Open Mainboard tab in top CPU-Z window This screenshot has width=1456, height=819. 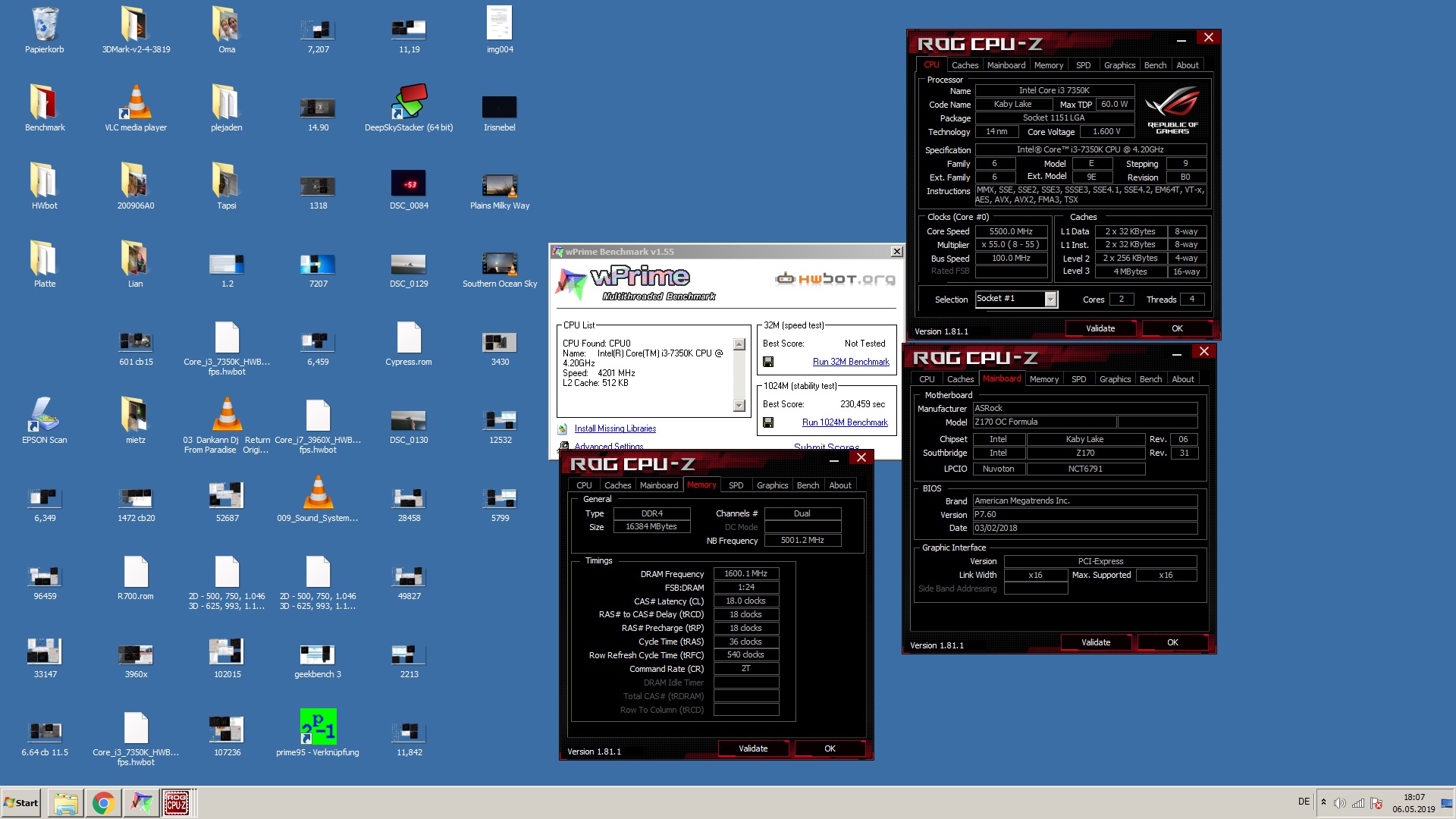coord(1006,65)
